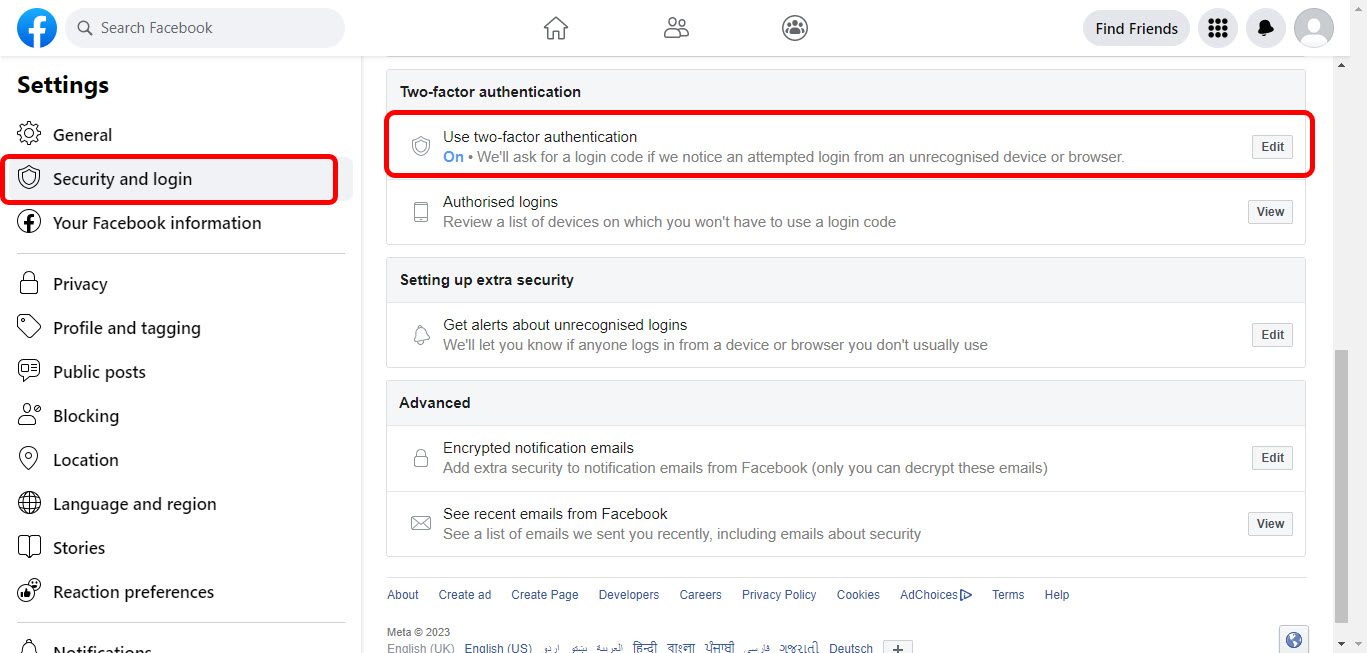Click the Encrypted notification emails lock icon
Image resolution: width=1367 pixels, height=653 pixels.
[x=421, y=458]
